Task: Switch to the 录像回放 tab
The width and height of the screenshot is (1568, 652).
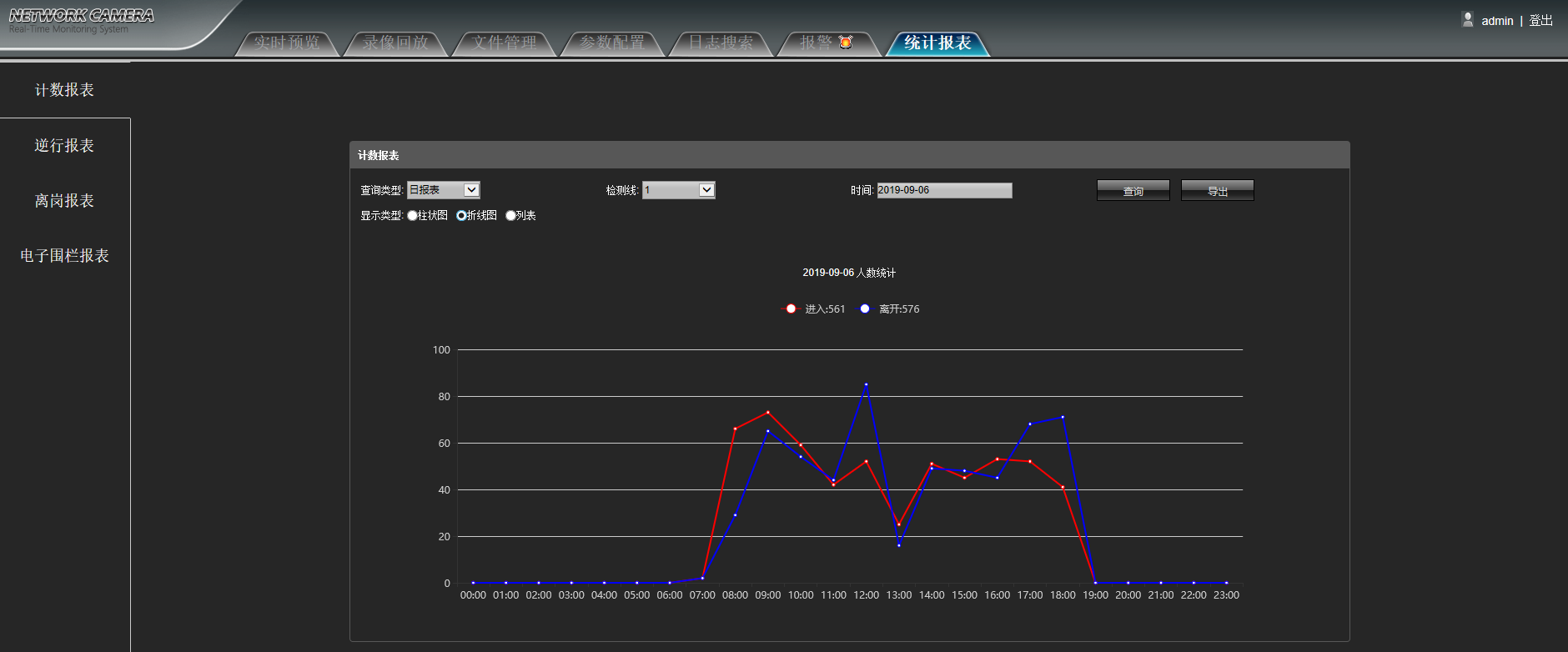Action: point(395,43)
